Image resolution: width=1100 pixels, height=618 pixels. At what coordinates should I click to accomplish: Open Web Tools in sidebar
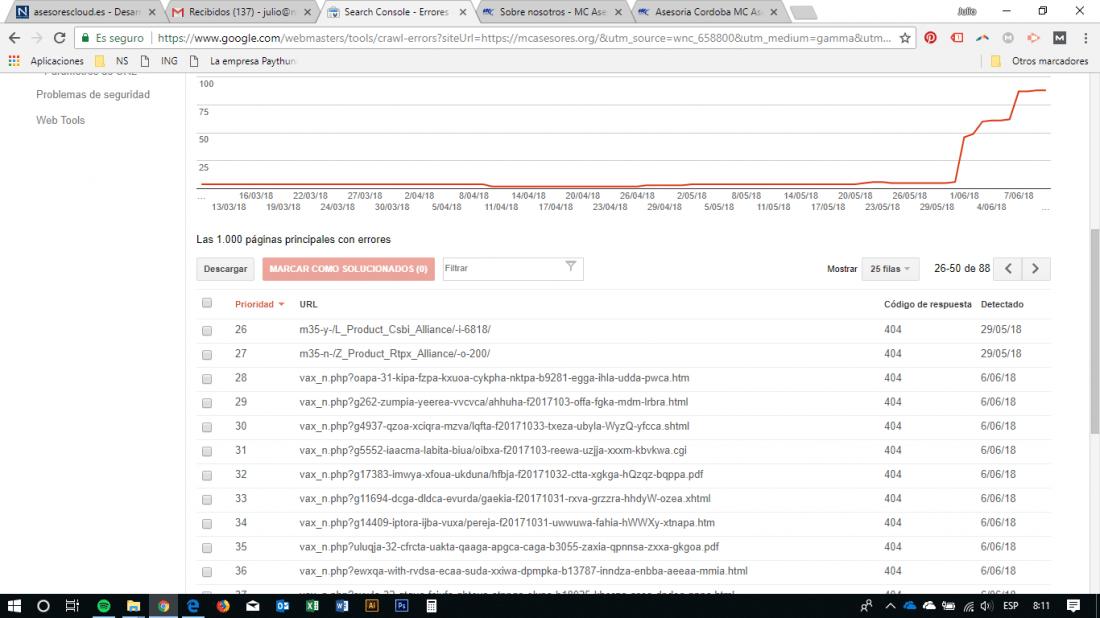(x=60, y=121)
